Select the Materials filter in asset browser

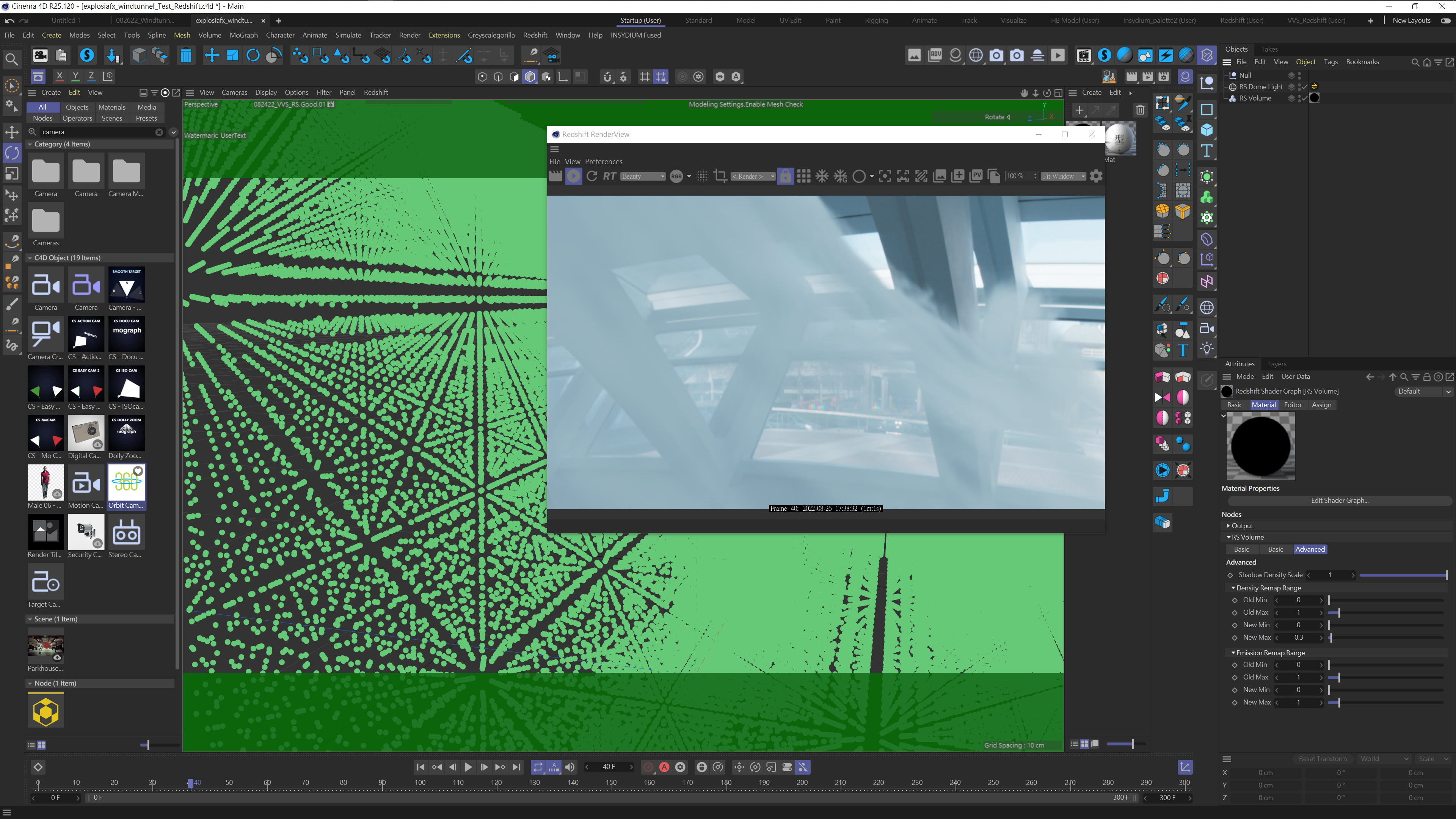pyautogui.click(x=112, y=107)
